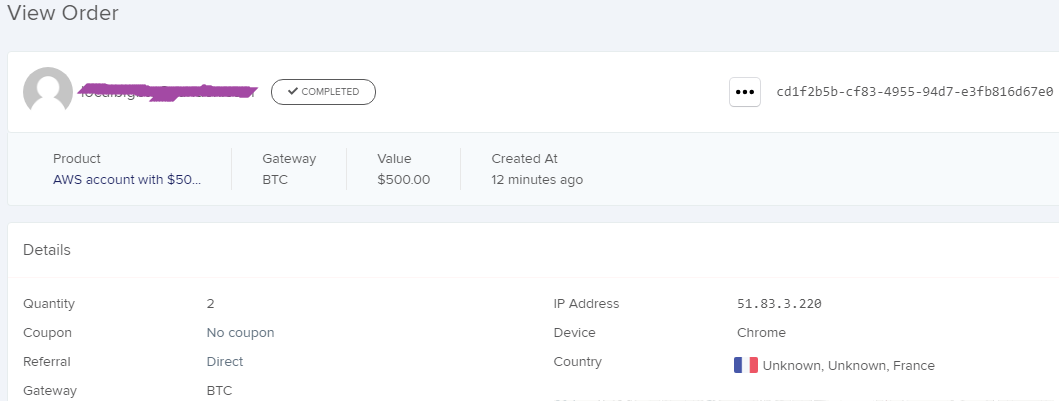Click the Details section header
Screen dimensions: 1059x401
[47, 250]
